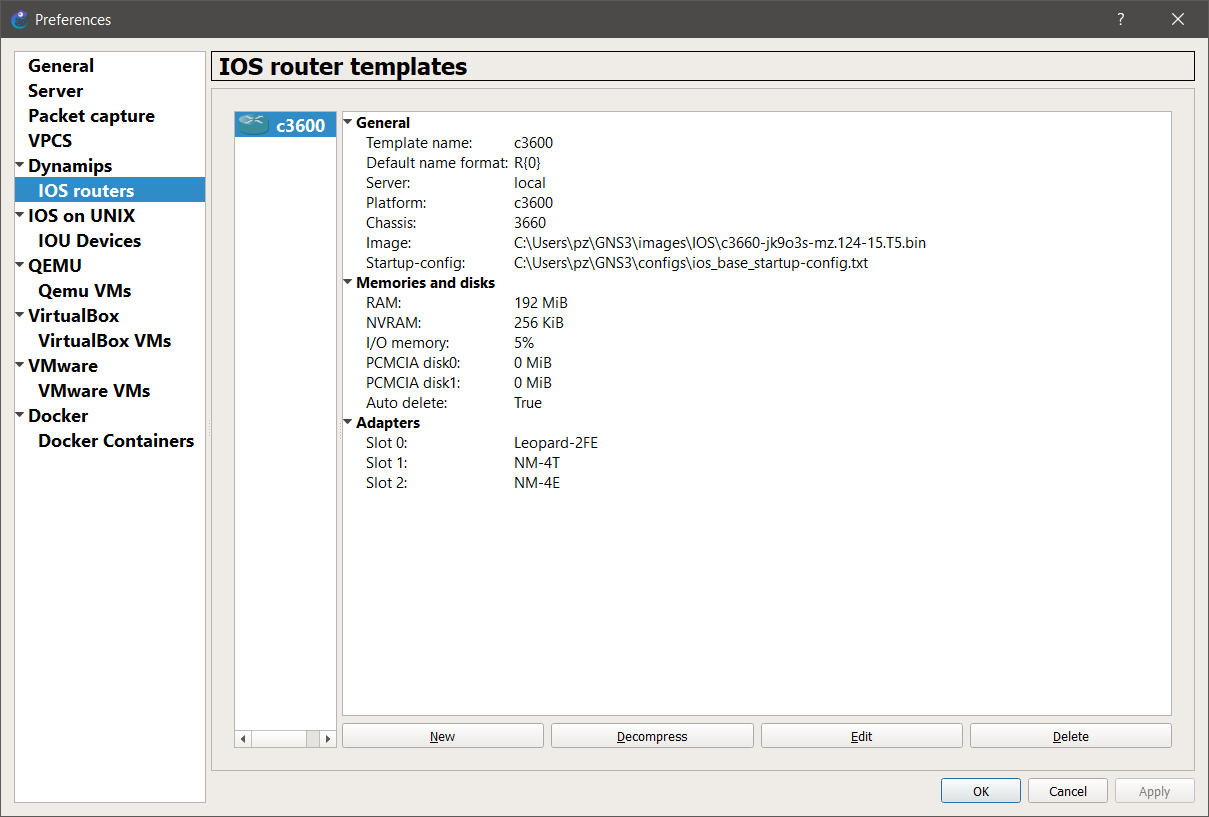Viewport: 1209px width, 817px height.
Task: Click the template list right scroll arrow
Action: pyautogui.click(x=328, y=739)
